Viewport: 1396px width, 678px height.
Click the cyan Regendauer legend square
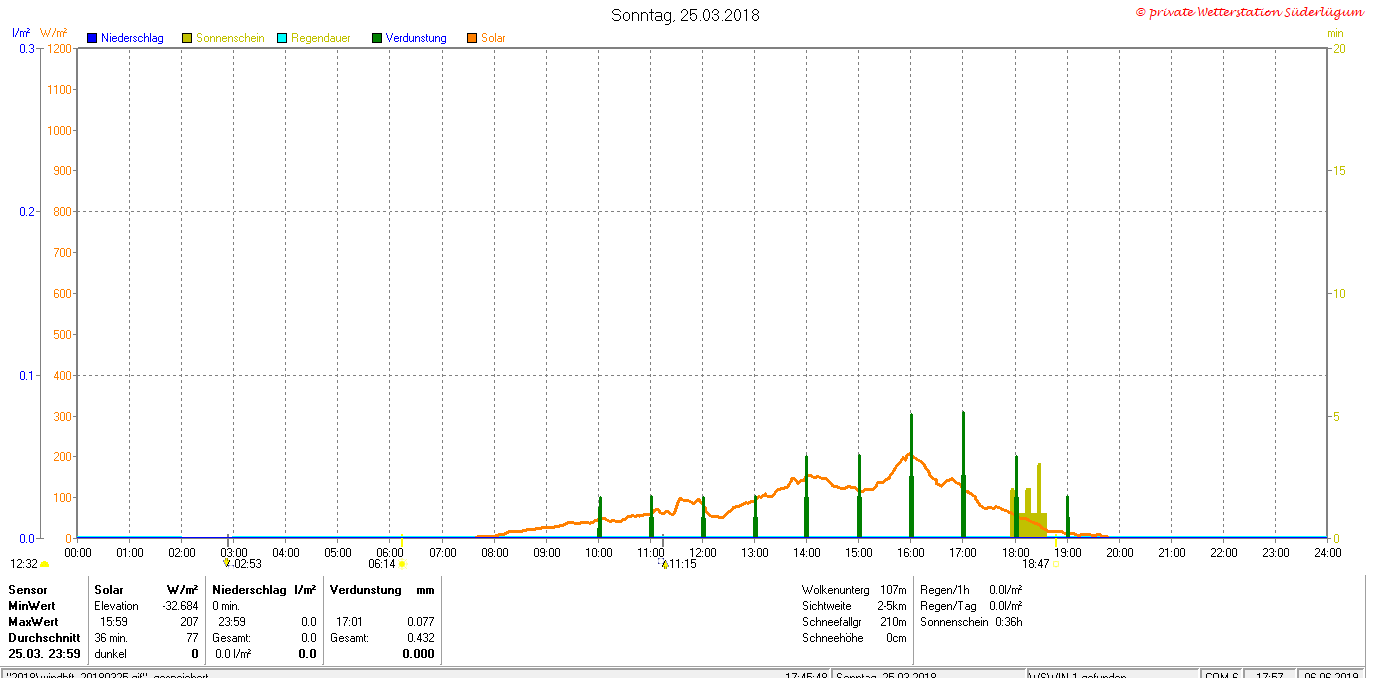click(x=282, y=38)
